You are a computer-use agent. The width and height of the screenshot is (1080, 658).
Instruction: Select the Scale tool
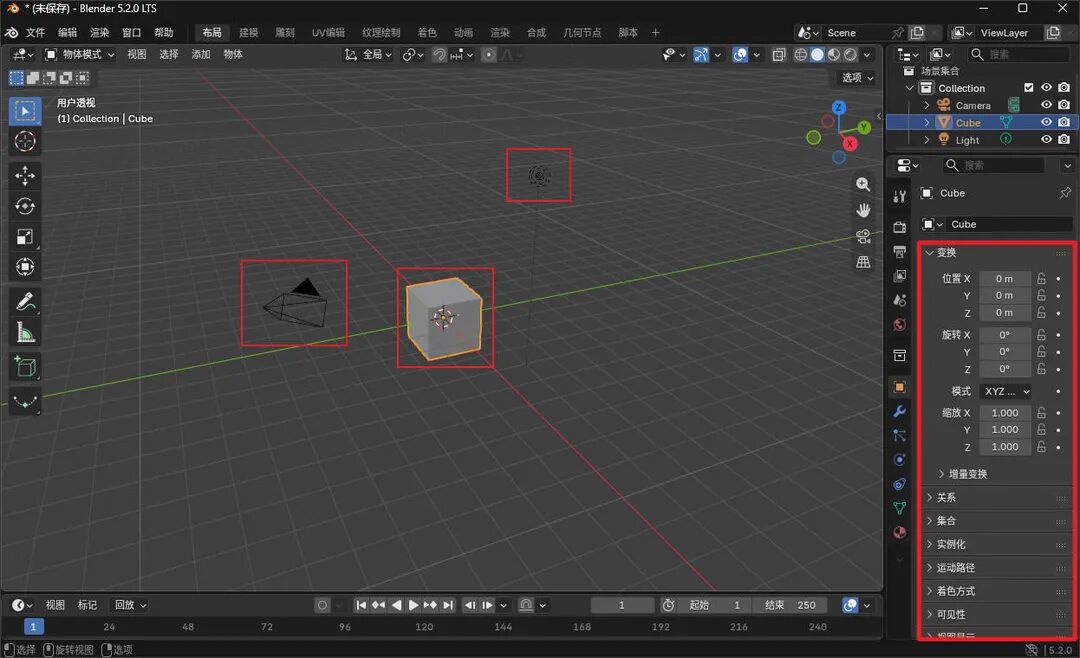pos(25,236)
